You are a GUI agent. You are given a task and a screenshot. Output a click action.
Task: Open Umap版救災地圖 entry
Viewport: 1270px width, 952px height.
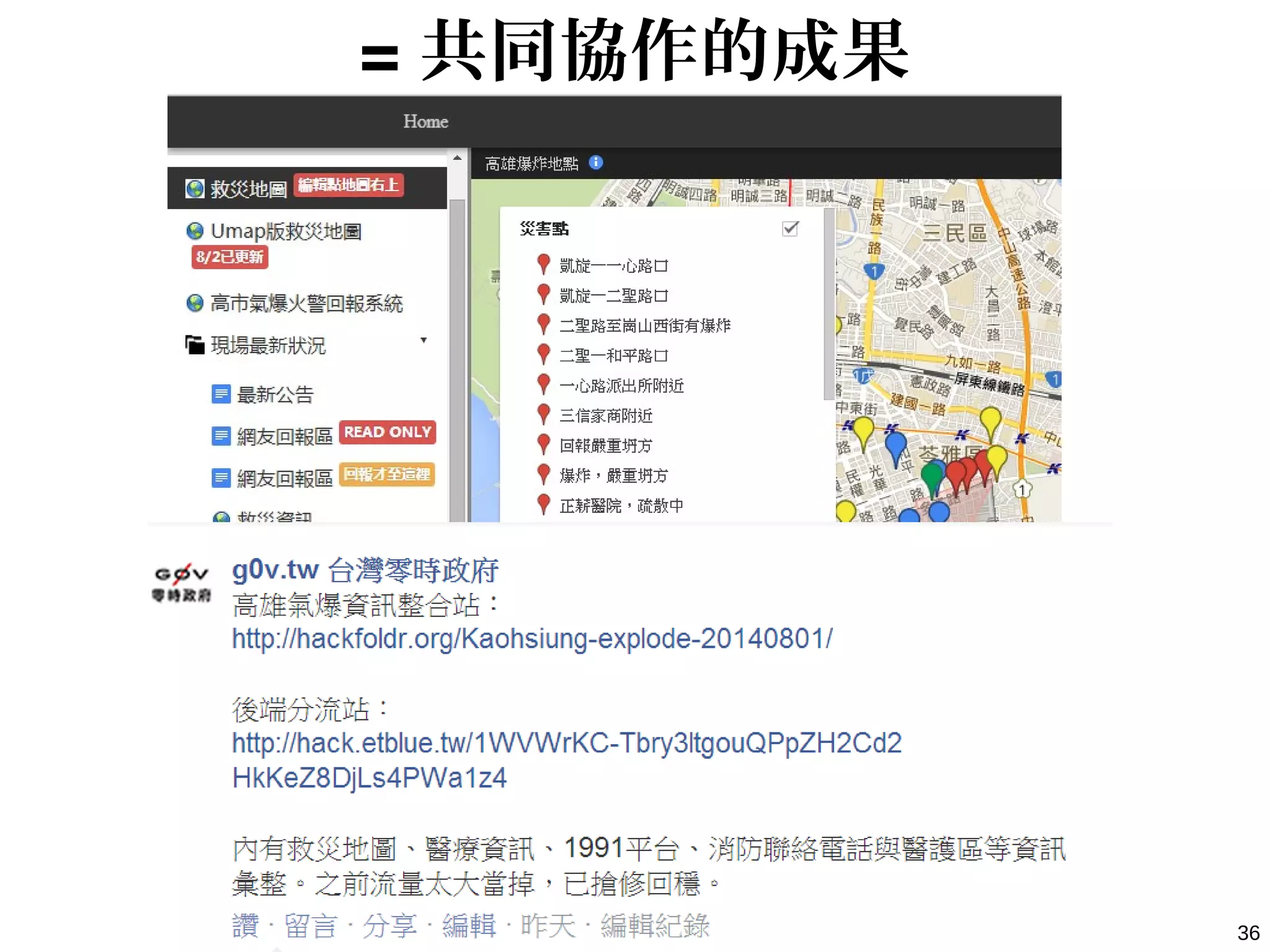(286, 231)
